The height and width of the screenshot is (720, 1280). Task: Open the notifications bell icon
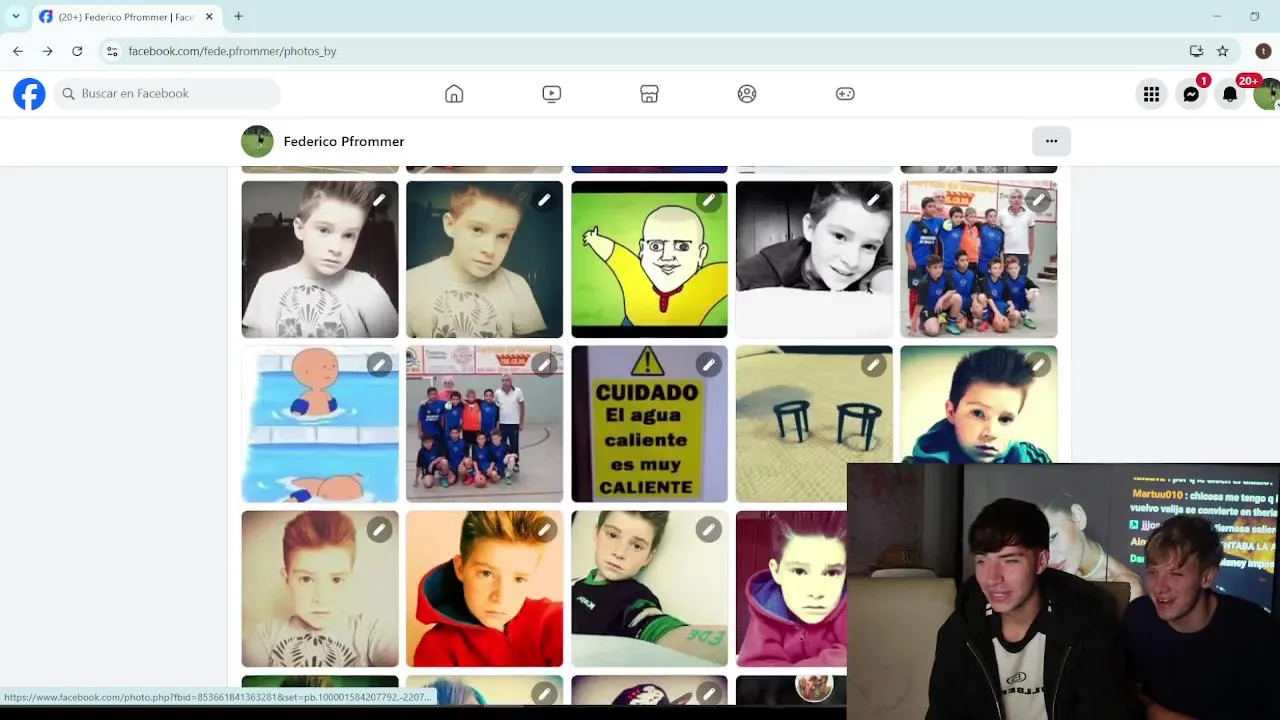(1230, 94)
